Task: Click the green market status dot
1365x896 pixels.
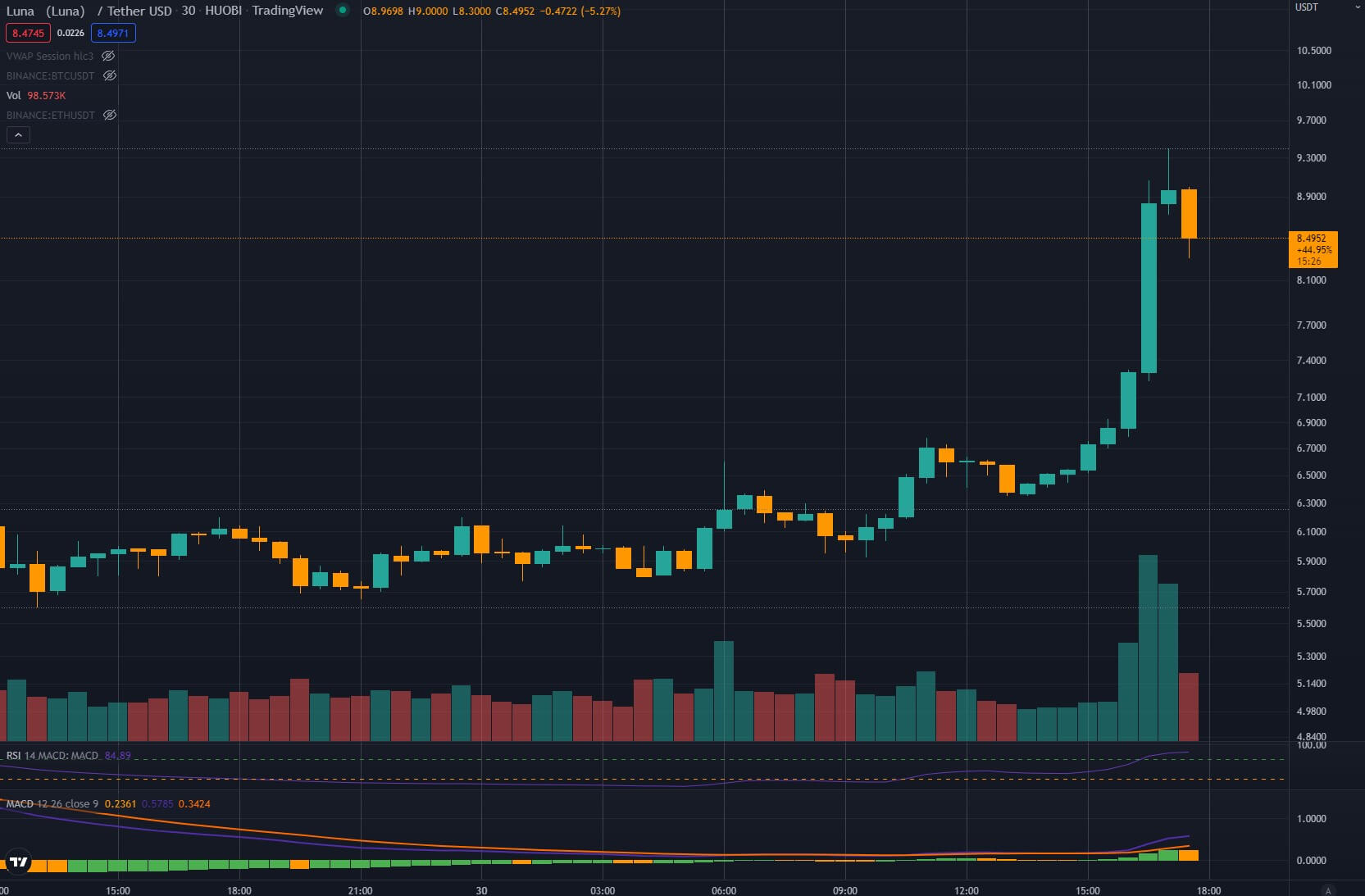Action: point(343,11)
